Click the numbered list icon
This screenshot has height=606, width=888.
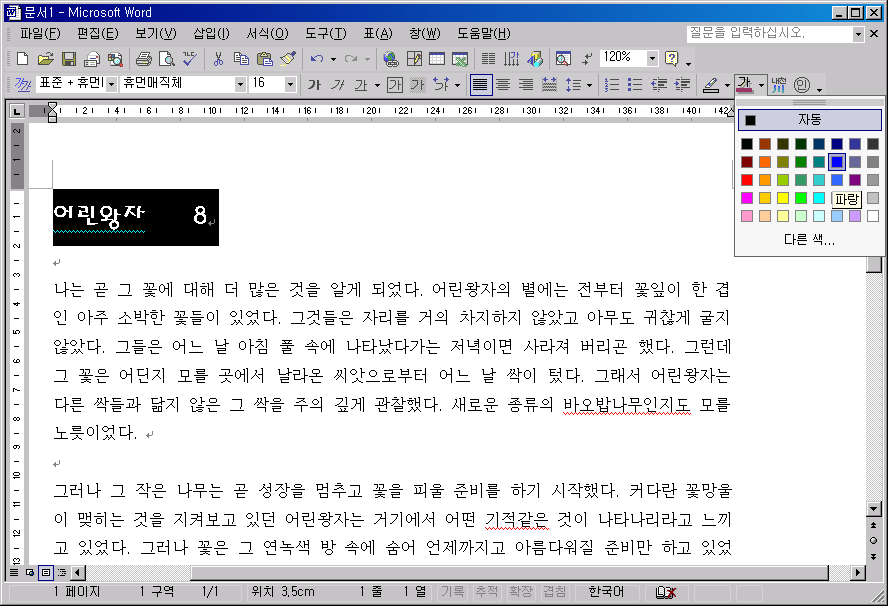coord(612,85)
